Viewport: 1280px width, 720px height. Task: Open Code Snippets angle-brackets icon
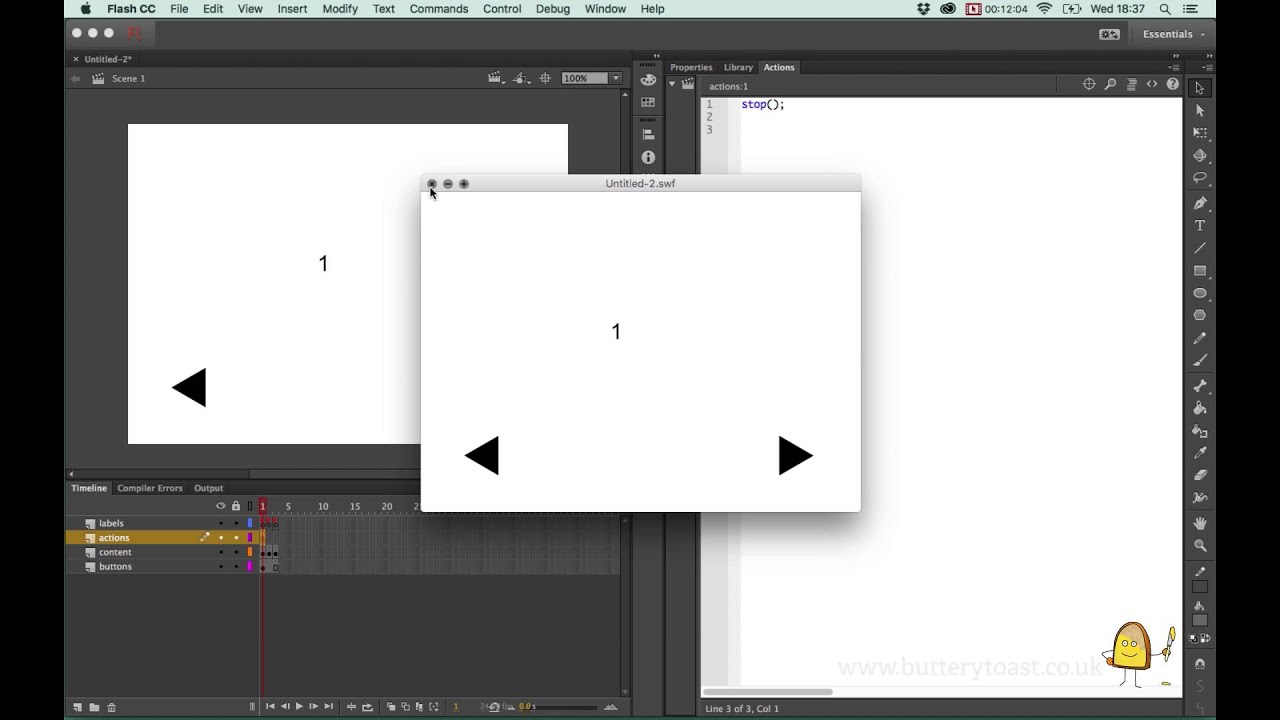tap(1152, 85)
